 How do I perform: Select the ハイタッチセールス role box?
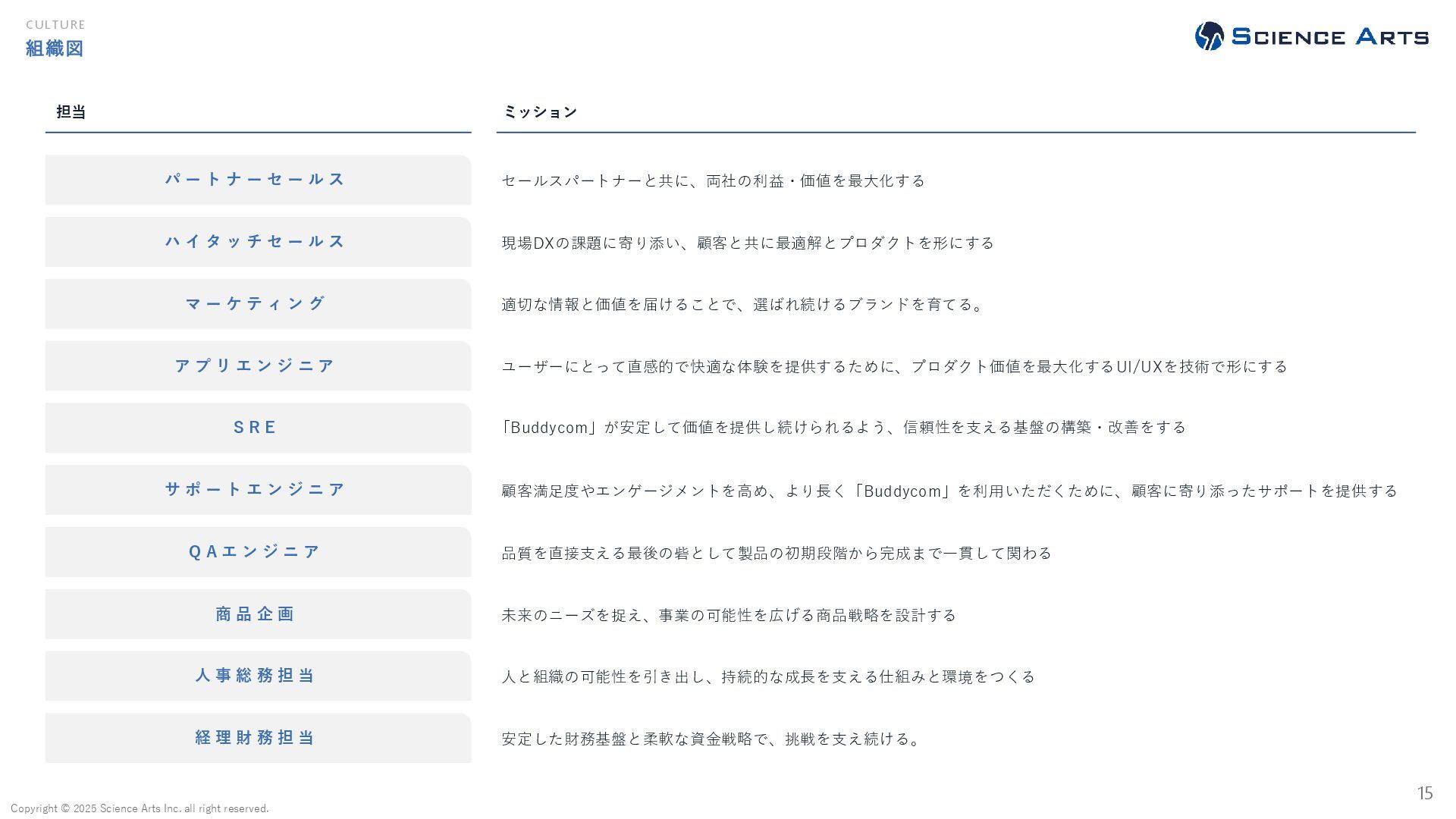[258, 242]
